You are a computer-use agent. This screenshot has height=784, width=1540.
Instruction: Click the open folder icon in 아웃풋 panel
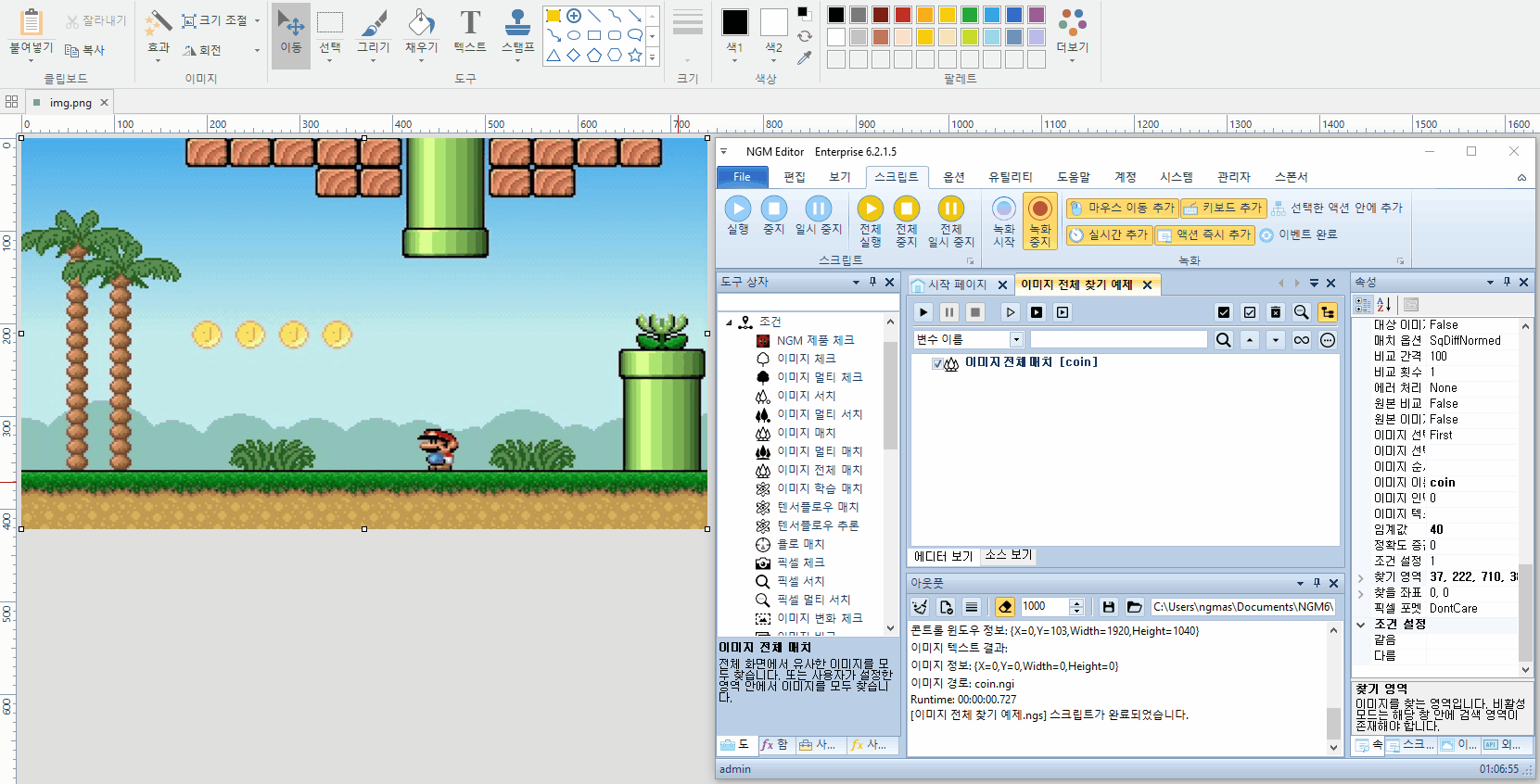coord(1134,607)
